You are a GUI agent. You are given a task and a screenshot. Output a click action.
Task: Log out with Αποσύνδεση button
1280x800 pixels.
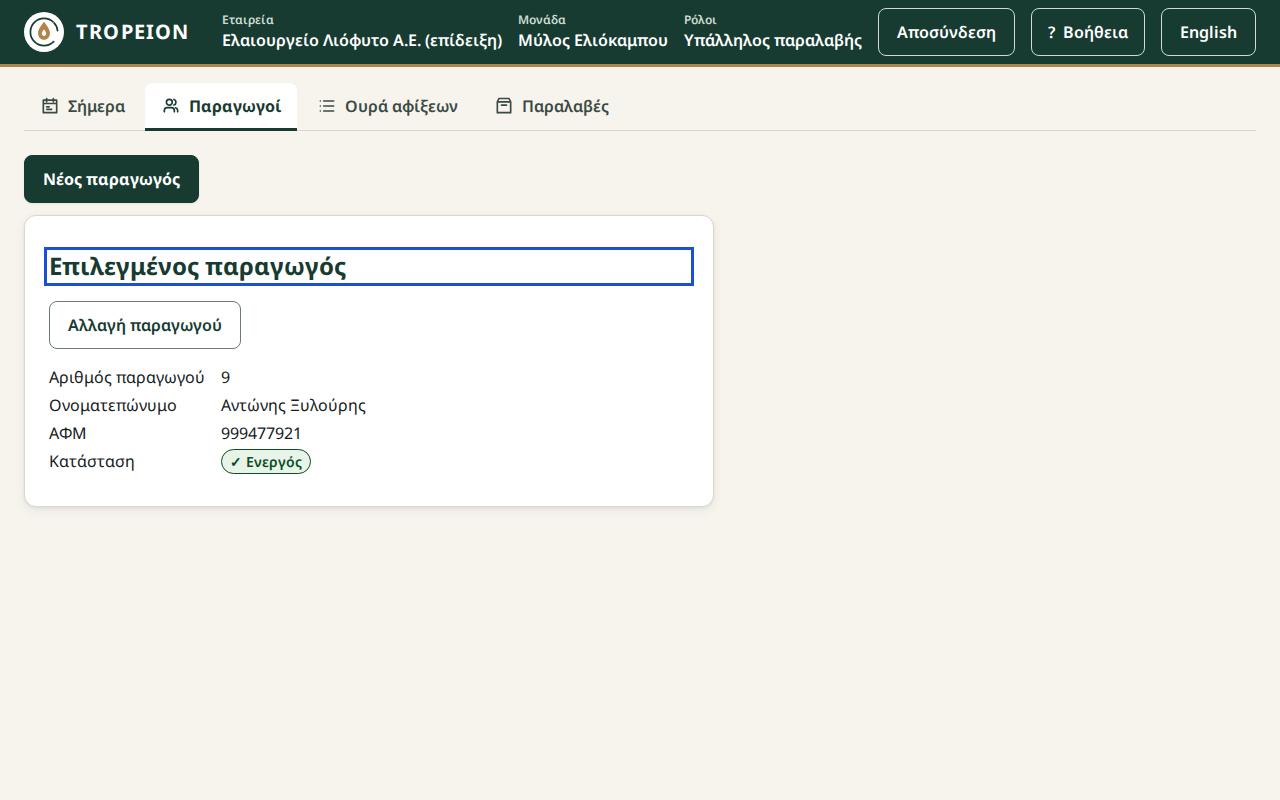(946, 32)
